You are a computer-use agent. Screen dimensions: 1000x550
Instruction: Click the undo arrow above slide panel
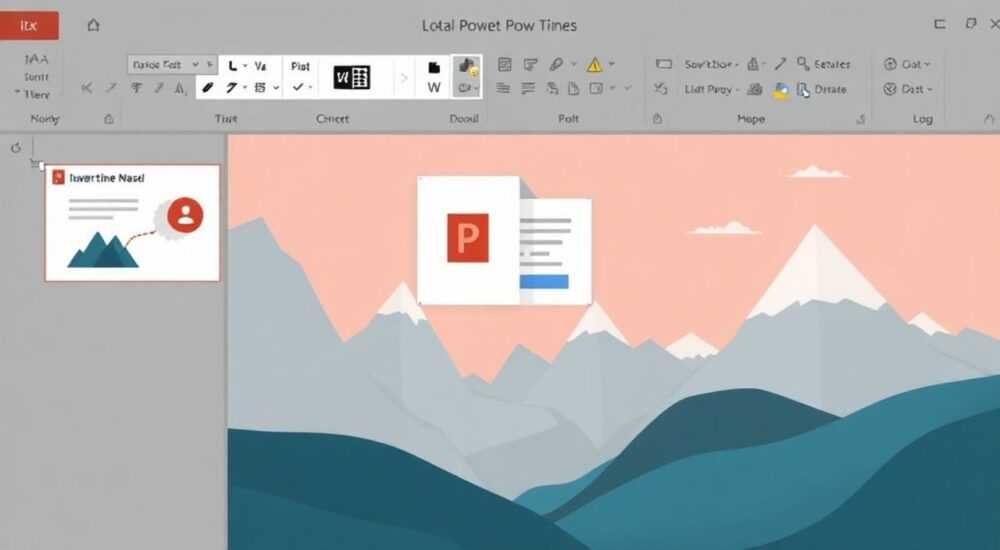tap(16, 148)
